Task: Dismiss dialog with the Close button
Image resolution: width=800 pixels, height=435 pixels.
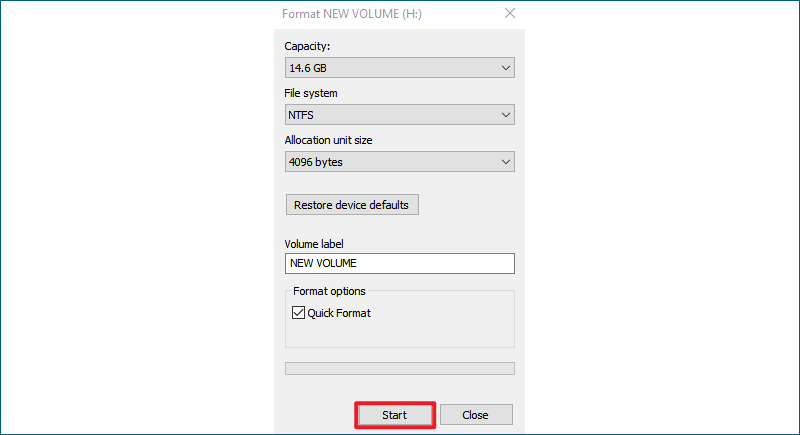Action: [x=476, y=415]
